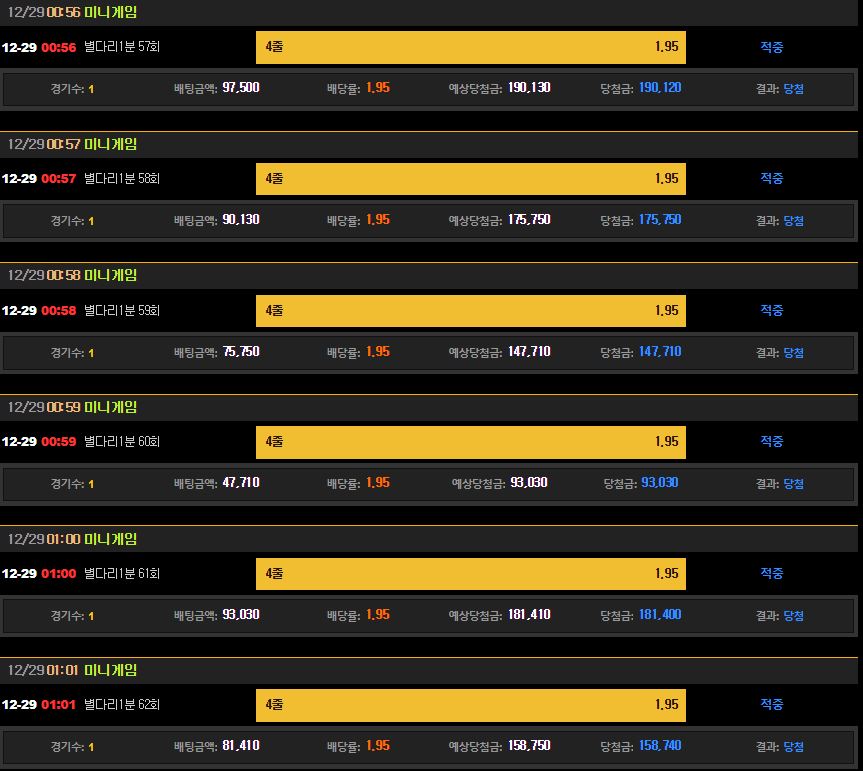The image size is (863, 771).
Task: Select the yellow 4줄 bar for 별다리1분 62회
Action: point(470,705)
